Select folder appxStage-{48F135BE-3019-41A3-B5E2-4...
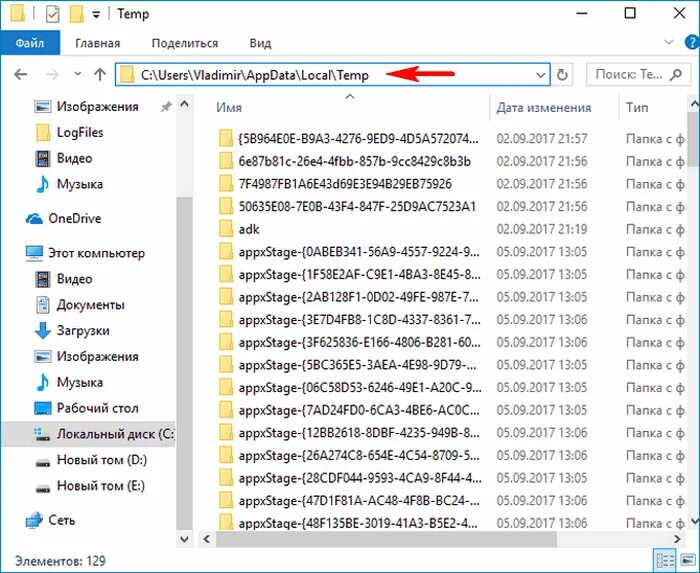The image size is (700, 573). 347,523
